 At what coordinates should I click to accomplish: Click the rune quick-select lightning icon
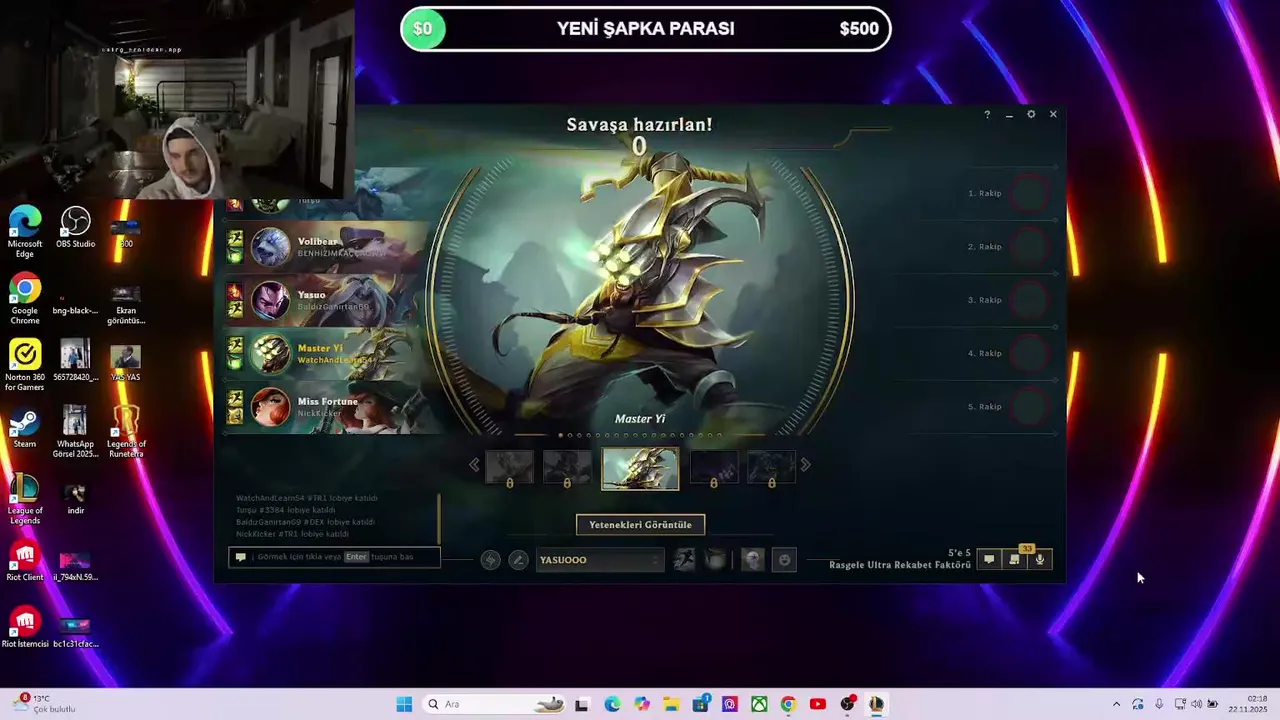pyautogui.click(x=490, y=560)
